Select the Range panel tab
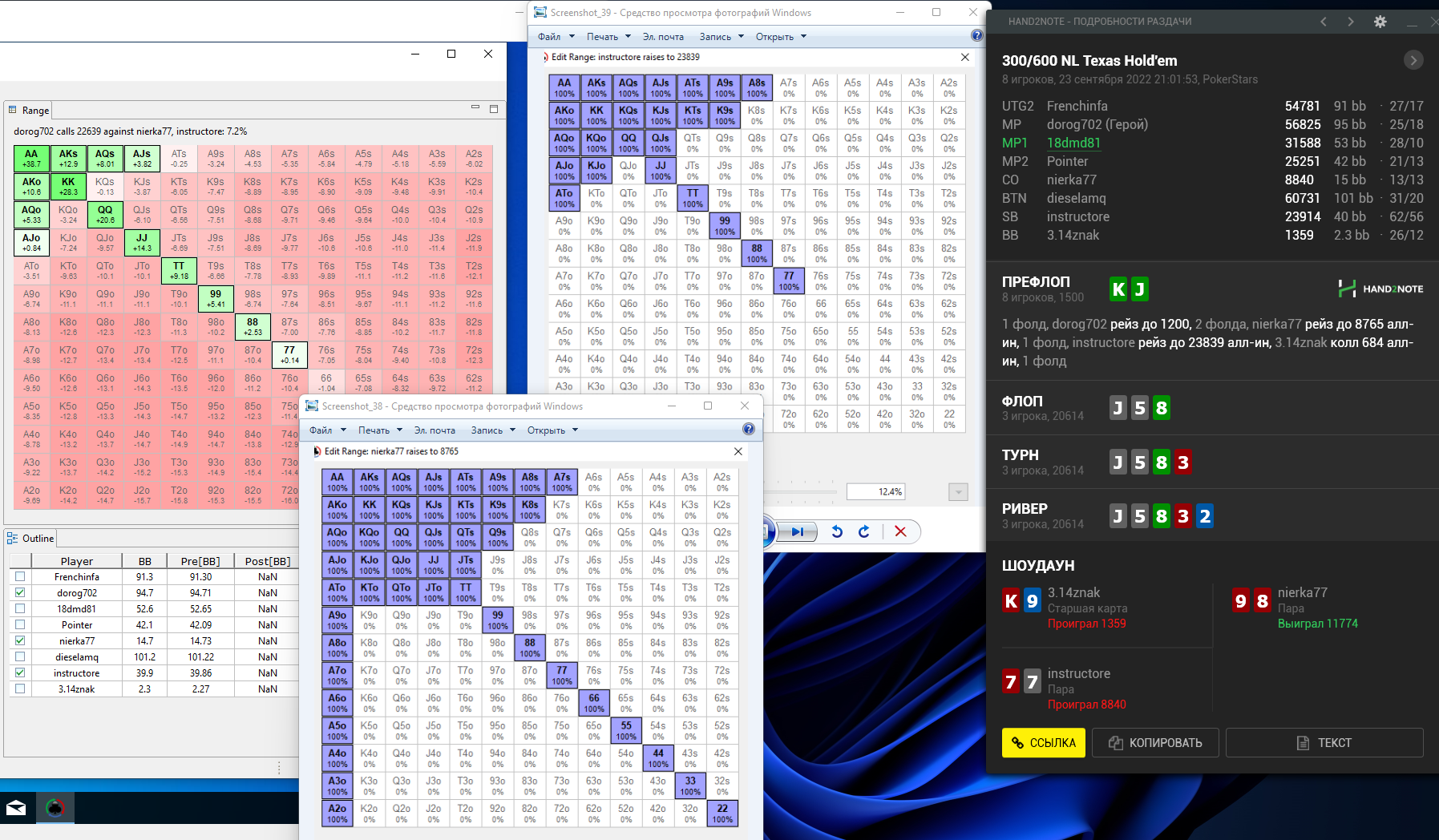 pyautogui.click(x=29, y=110)
